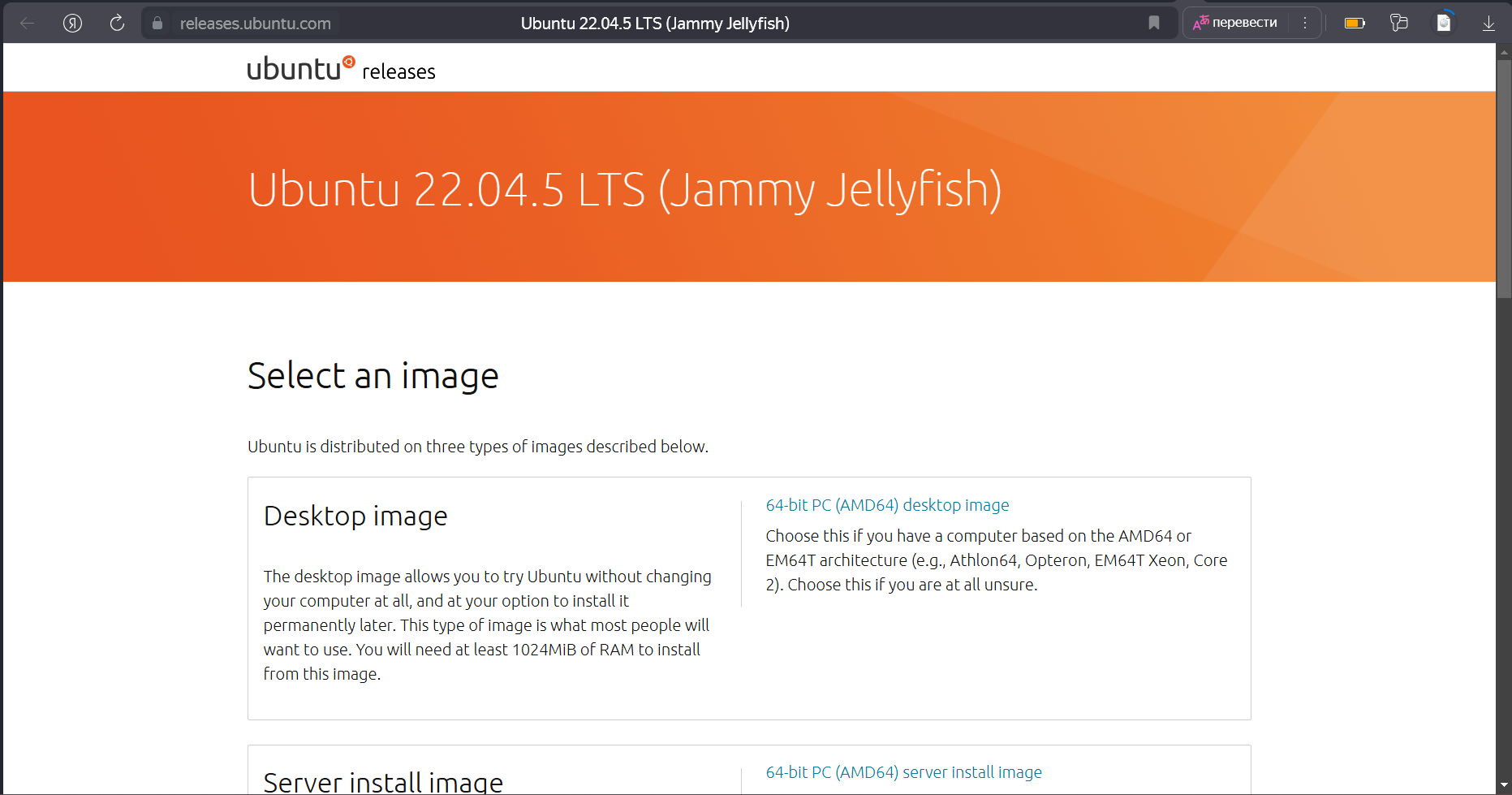Open 64-bit PC (AMD64) server install image link
Image resolution: width=1512 pixels, height=795 pixels.
(903, 772)
